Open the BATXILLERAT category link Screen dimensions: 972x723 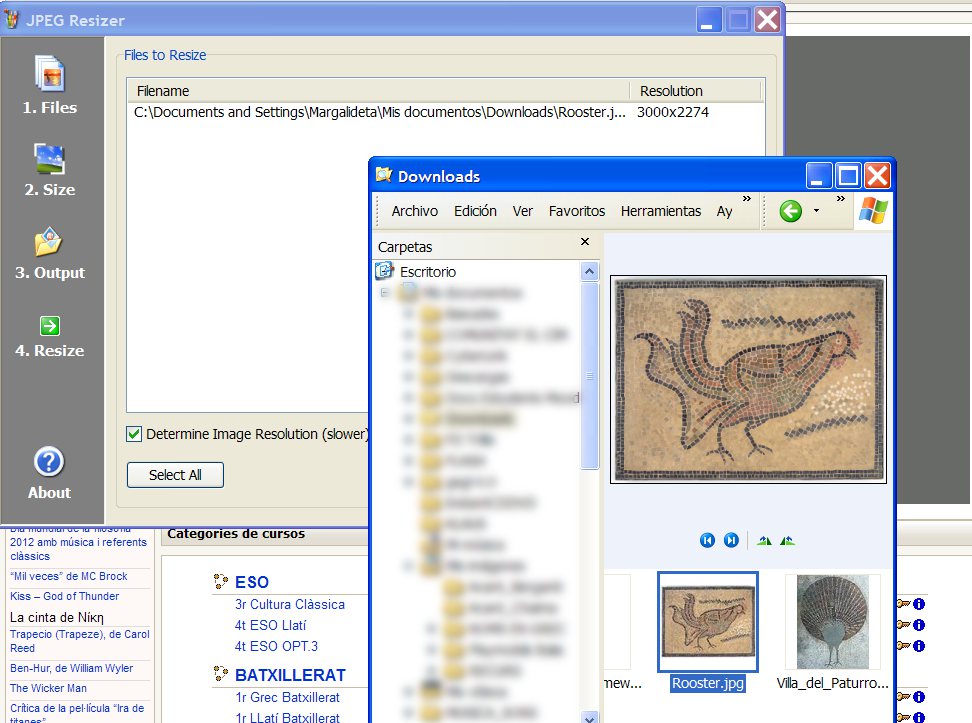290,675
